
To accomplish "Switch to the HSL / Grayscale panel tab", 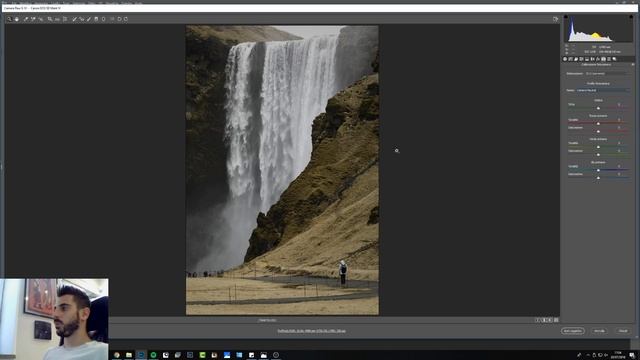I will coord(581,59).
